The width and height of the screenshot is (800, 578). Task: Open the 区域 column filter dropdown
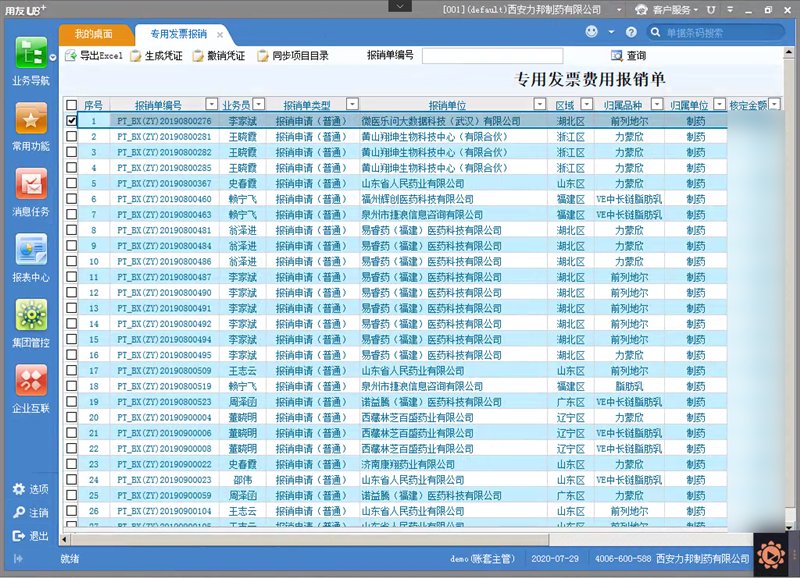[587, 104]
